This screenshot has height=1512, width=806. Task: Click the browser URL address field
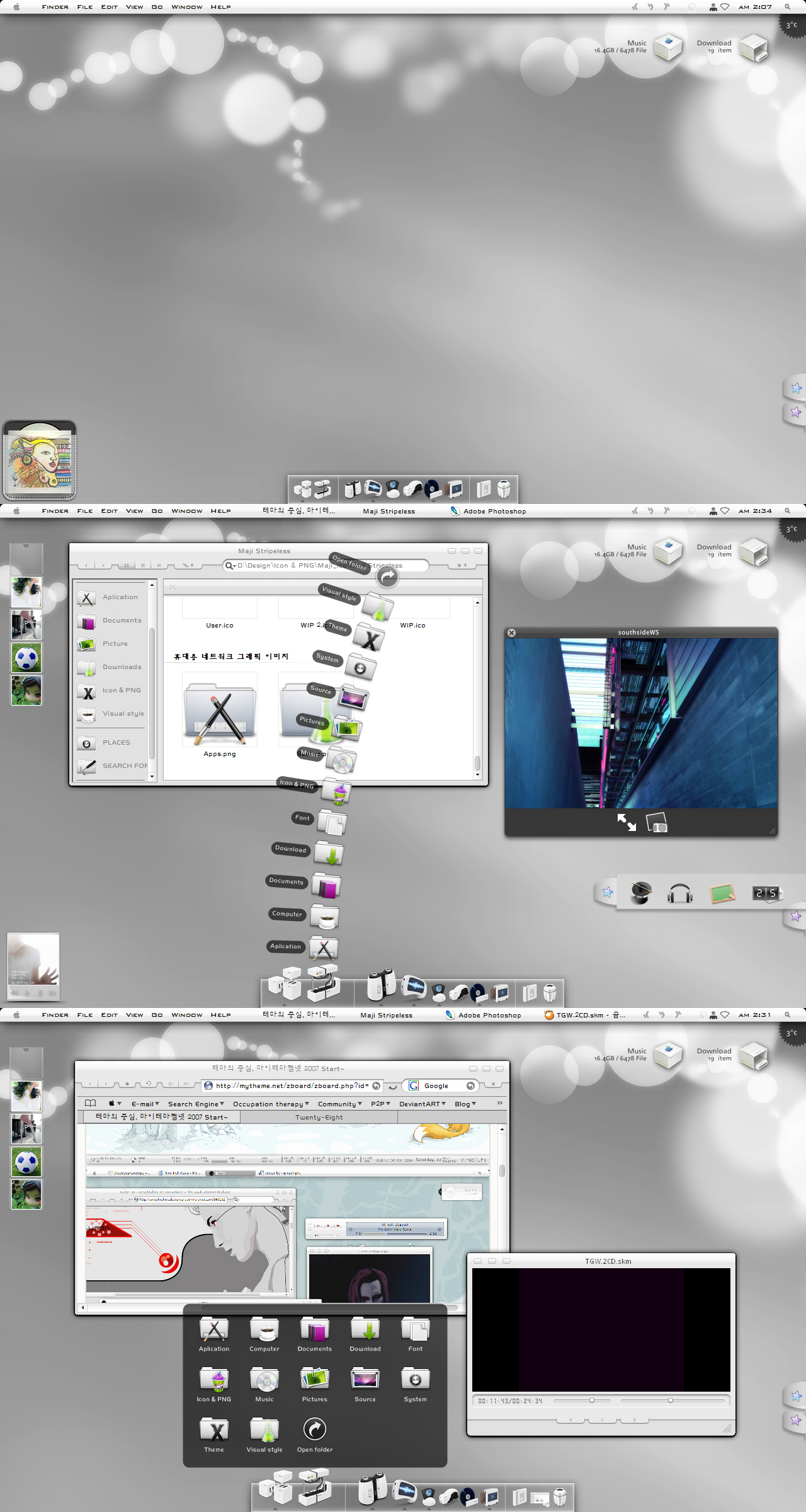[x=293, y=1085]
